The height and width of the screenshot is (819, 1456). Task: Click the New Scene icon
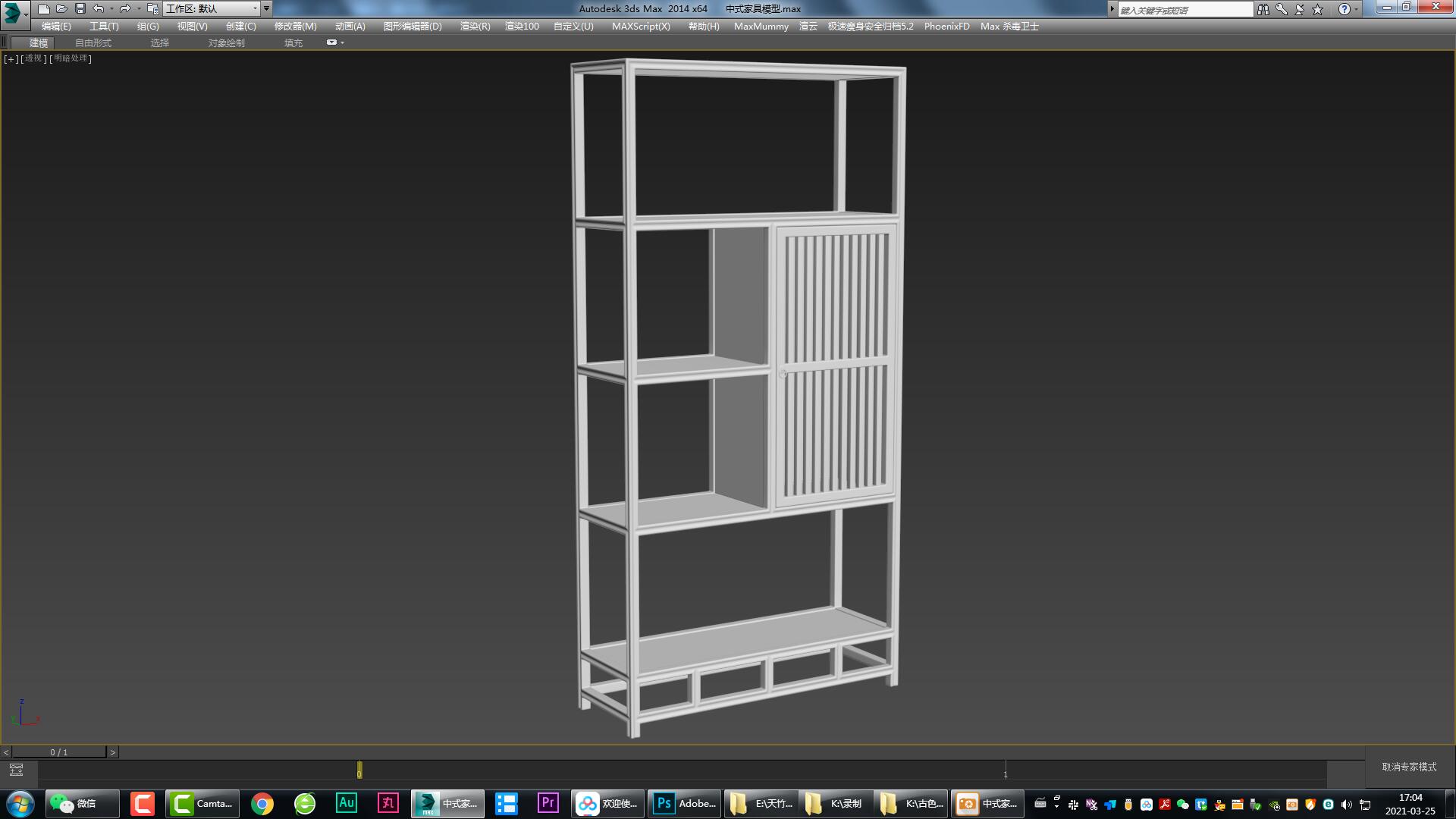coord(43,8)
